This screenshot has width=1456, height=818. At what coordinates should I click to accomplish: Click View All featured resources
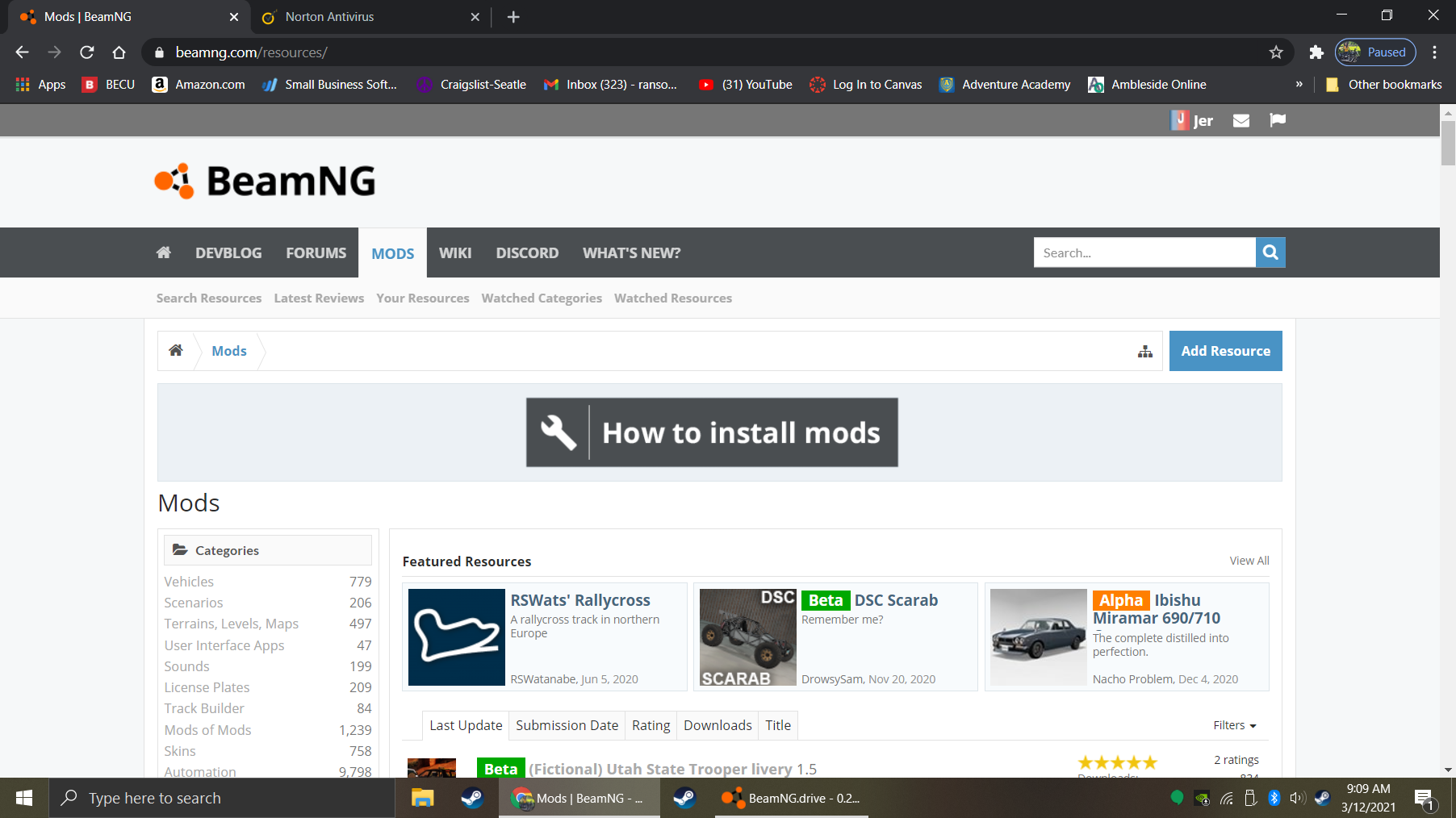(1249, 561)
